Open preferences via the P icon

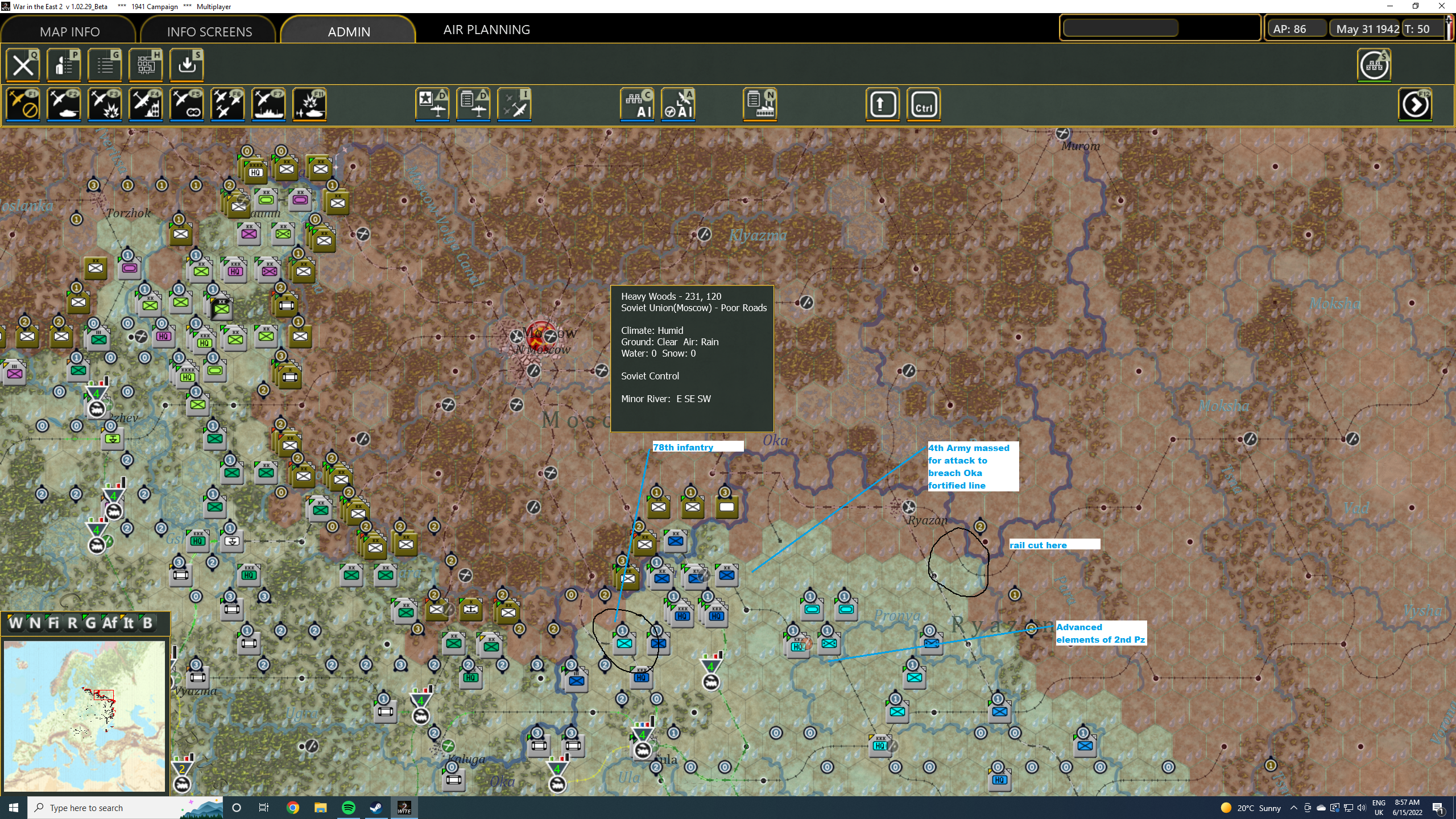(64, 64)
